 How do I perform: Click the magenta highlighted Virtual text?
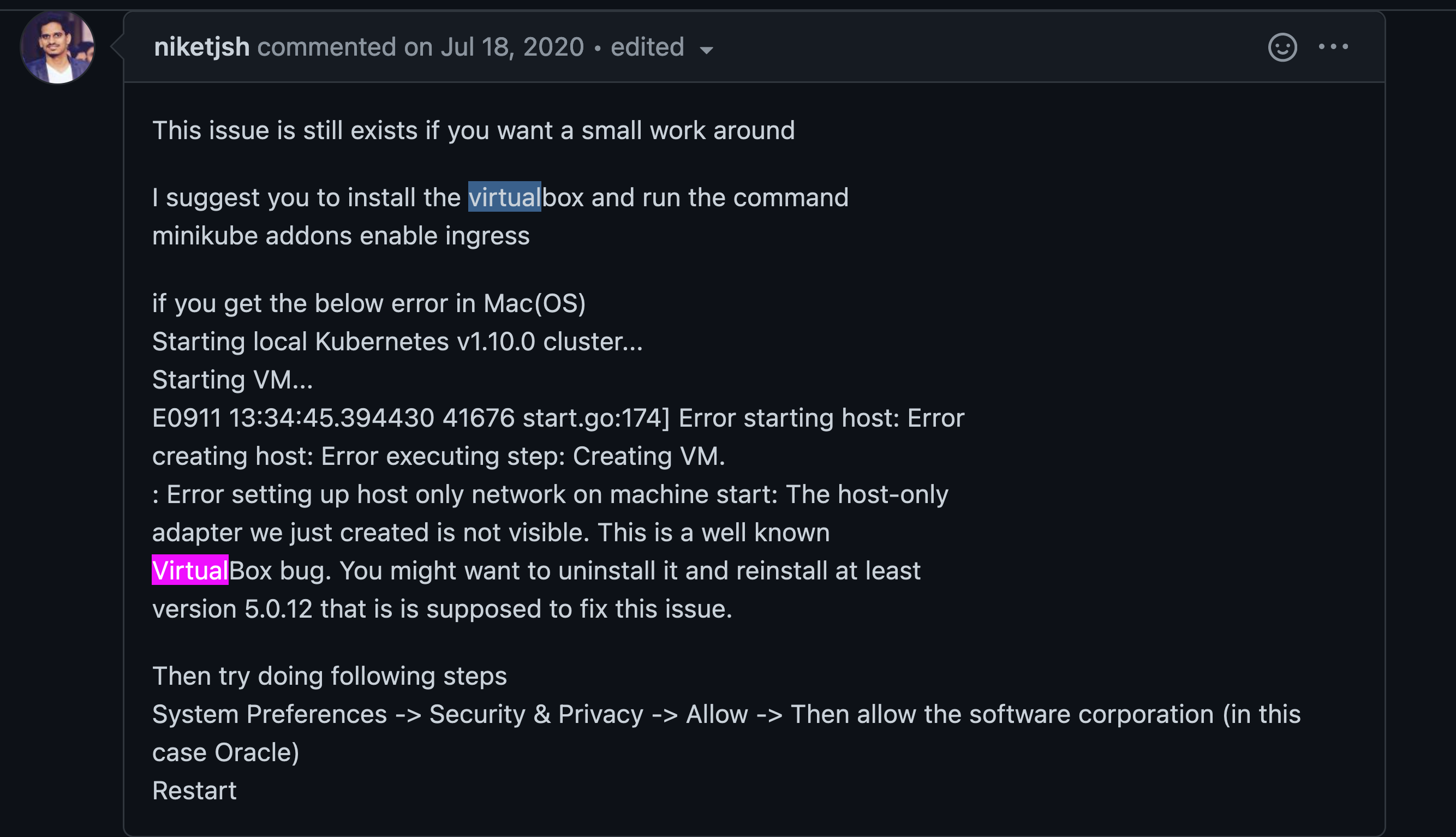(x=190, y=570)
